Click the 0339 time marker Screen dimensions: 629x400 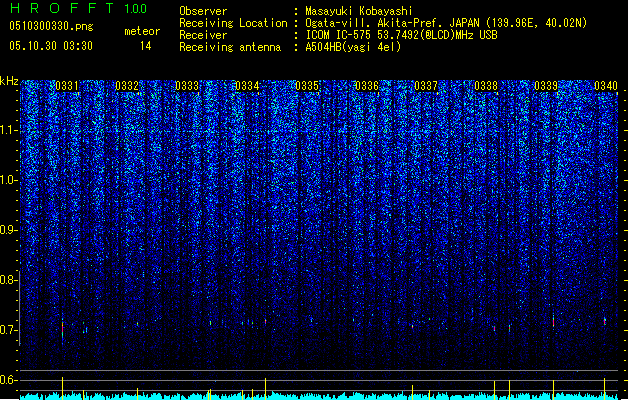pyautogui.click(x=546, y=86)
